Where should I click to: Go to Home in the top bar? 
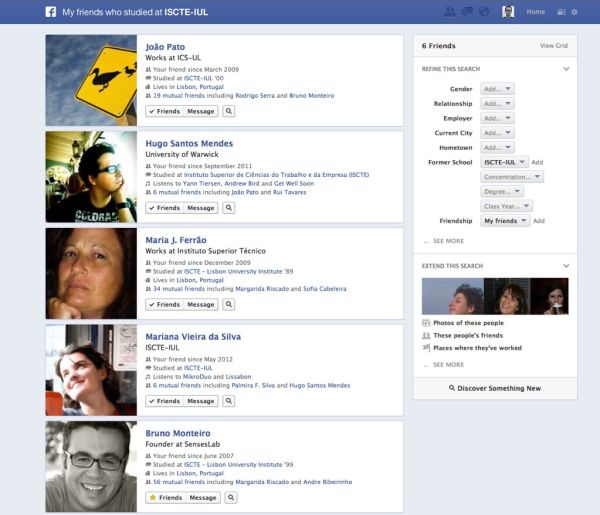(x=535, y=12)
